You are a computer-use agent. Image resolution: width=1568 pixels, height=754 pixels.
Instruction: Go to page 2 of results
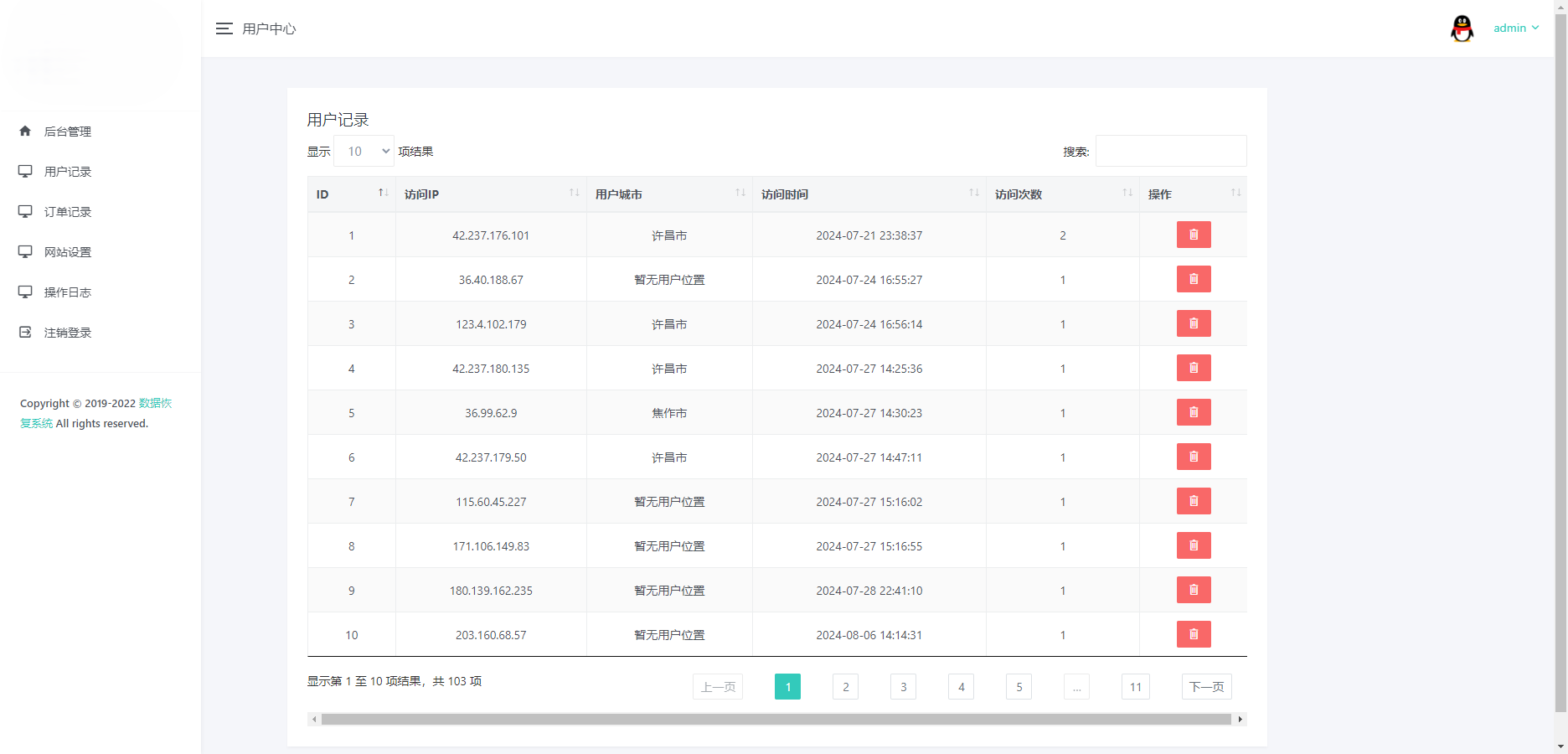[x=845, y=687]
